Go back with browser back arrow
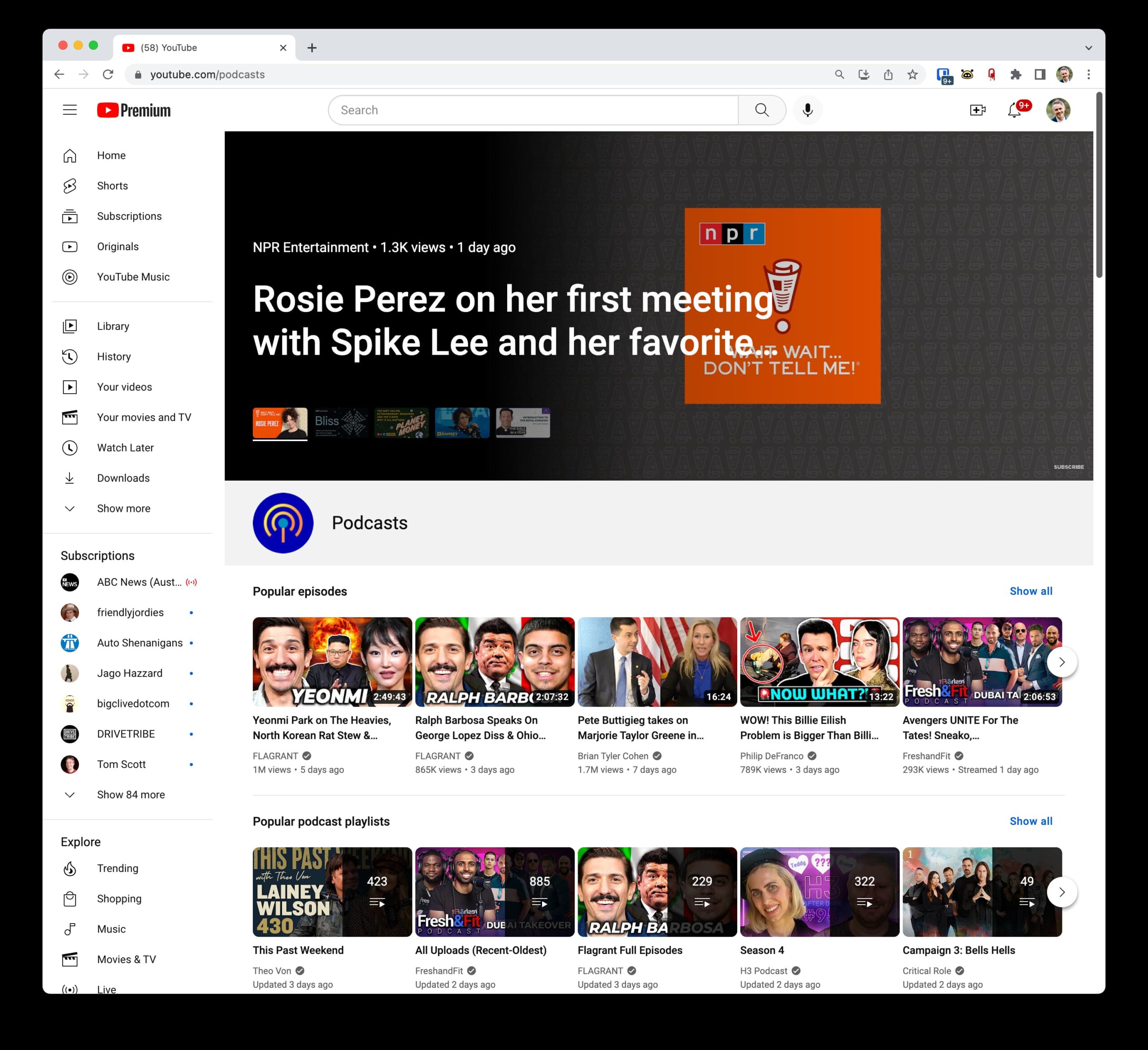This screenshot has height=1050, width=1148. tap(59, 74)
